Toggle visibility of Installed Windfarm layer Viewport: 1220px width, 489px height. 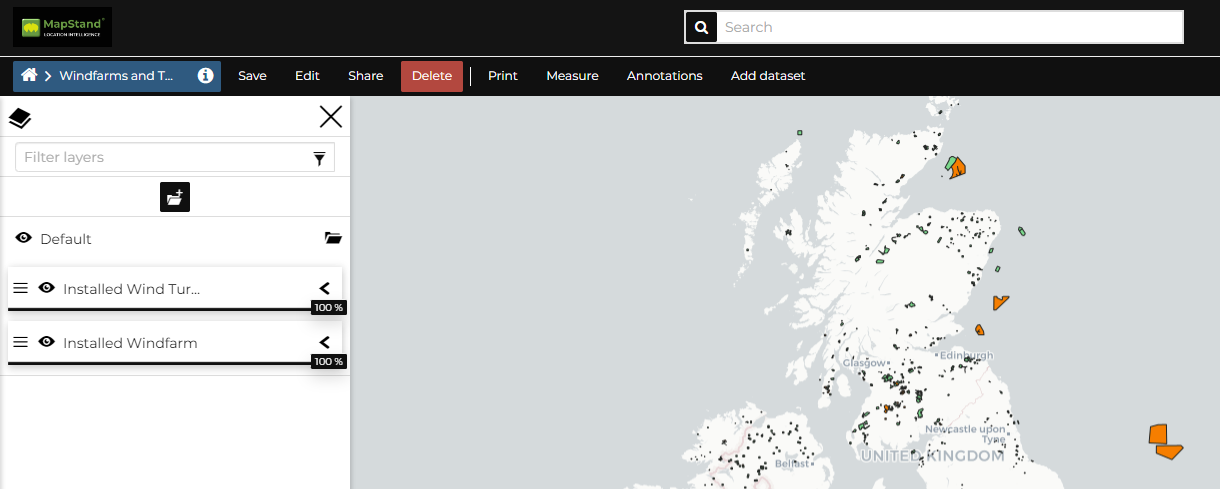pyautogui.click(x=46, y=342)
